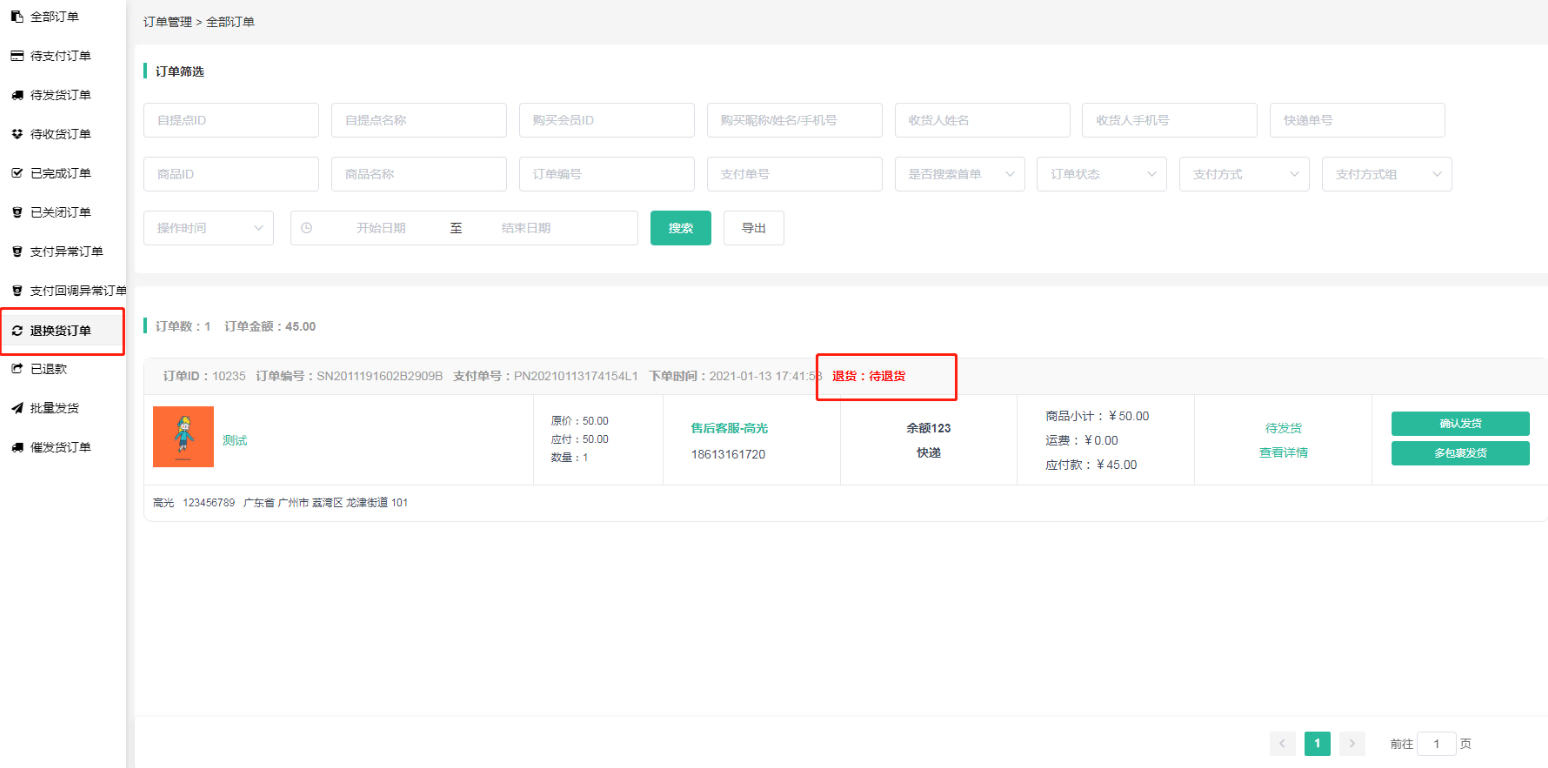Viewport: 1548px width, 768px height.
Task: Open the 支付方式 dropdown
Action: tap(1244, 174)
